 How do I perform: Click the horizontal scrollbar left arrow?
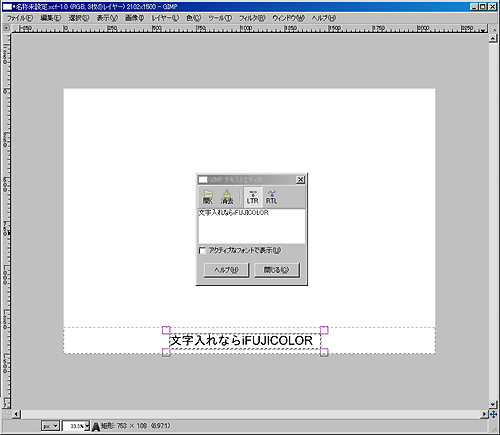[x=16, y=414]
